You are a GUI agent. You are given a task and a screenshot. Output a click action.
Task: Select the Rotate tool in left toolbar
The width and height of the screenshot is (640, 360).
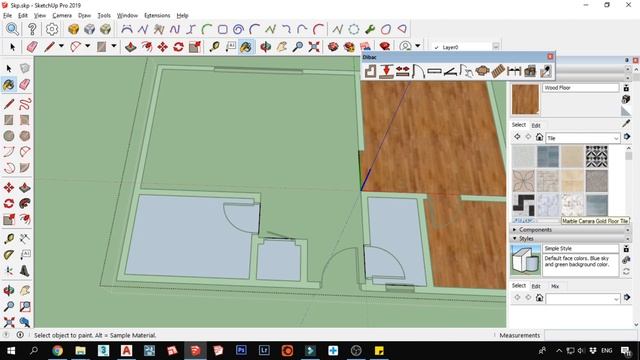click(x=9, y=203)
